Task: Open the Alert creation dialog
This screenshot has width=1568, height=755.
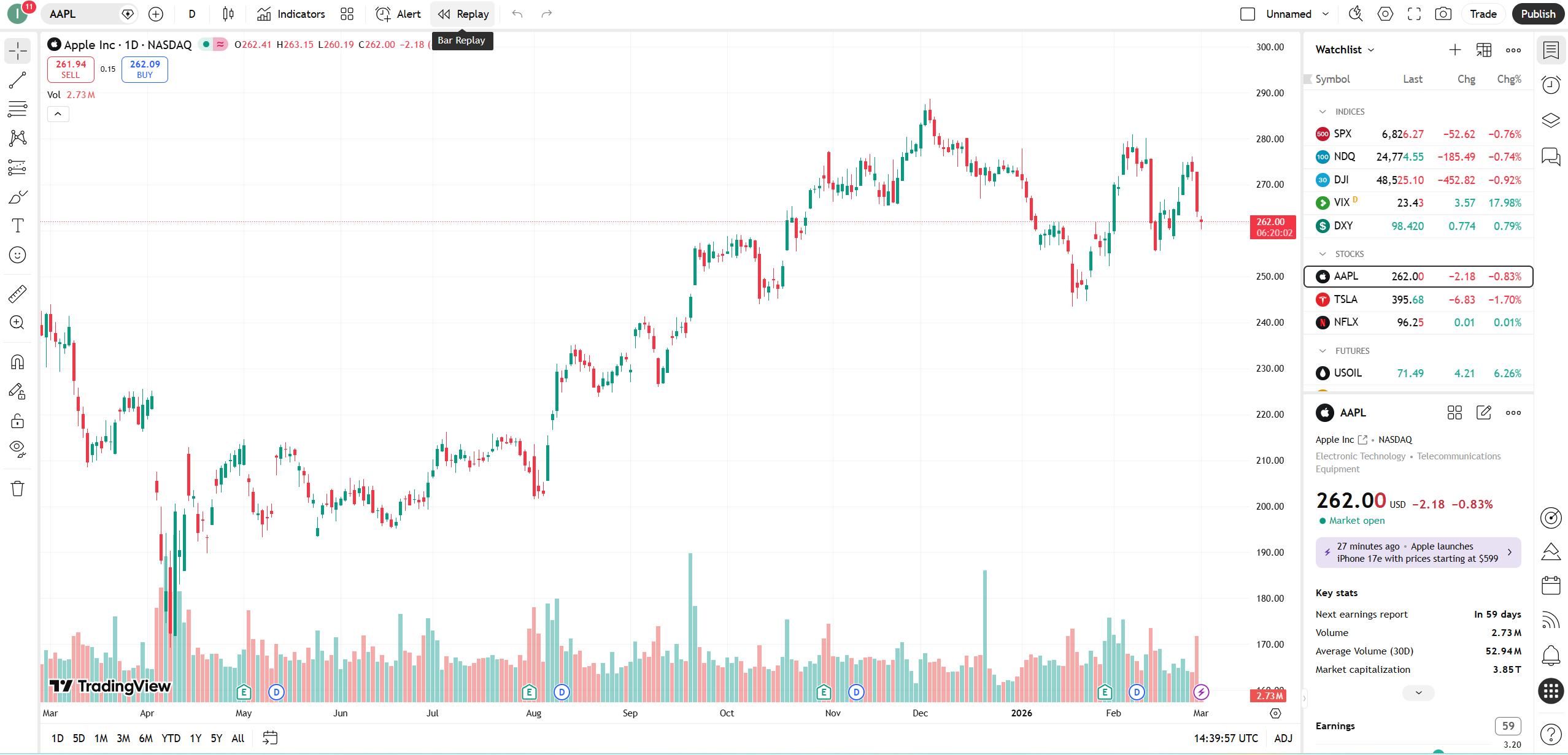Action: (398, 13)
